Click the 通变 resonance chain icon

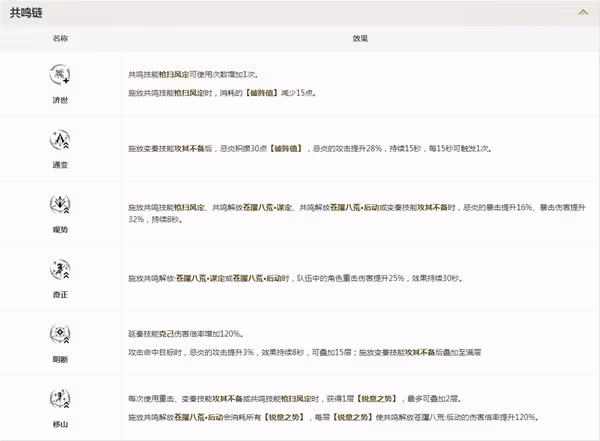pos(60,139)
